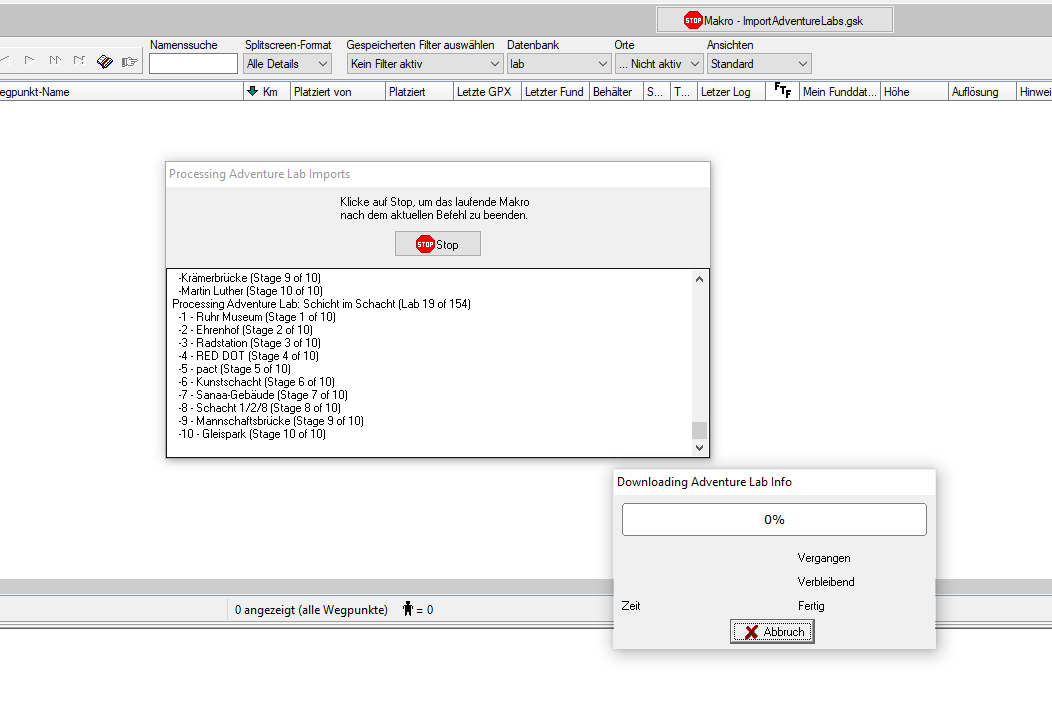1052x701 pixels.
Task: Click log line '10 - Gleispark'
Action: [252, 434]
